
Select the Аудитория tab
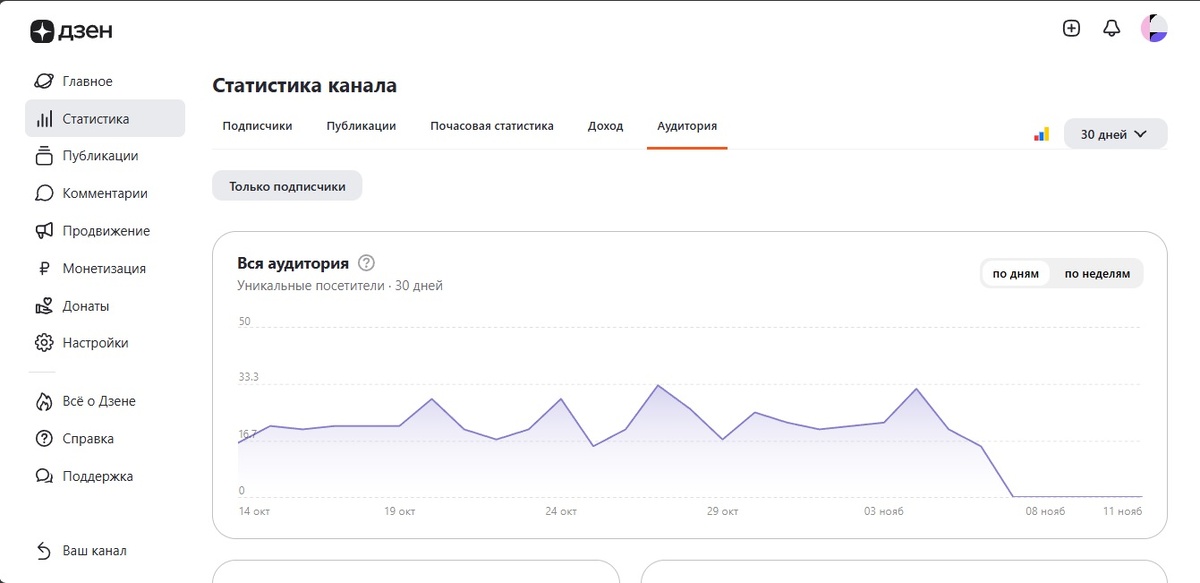coord(687,126)
